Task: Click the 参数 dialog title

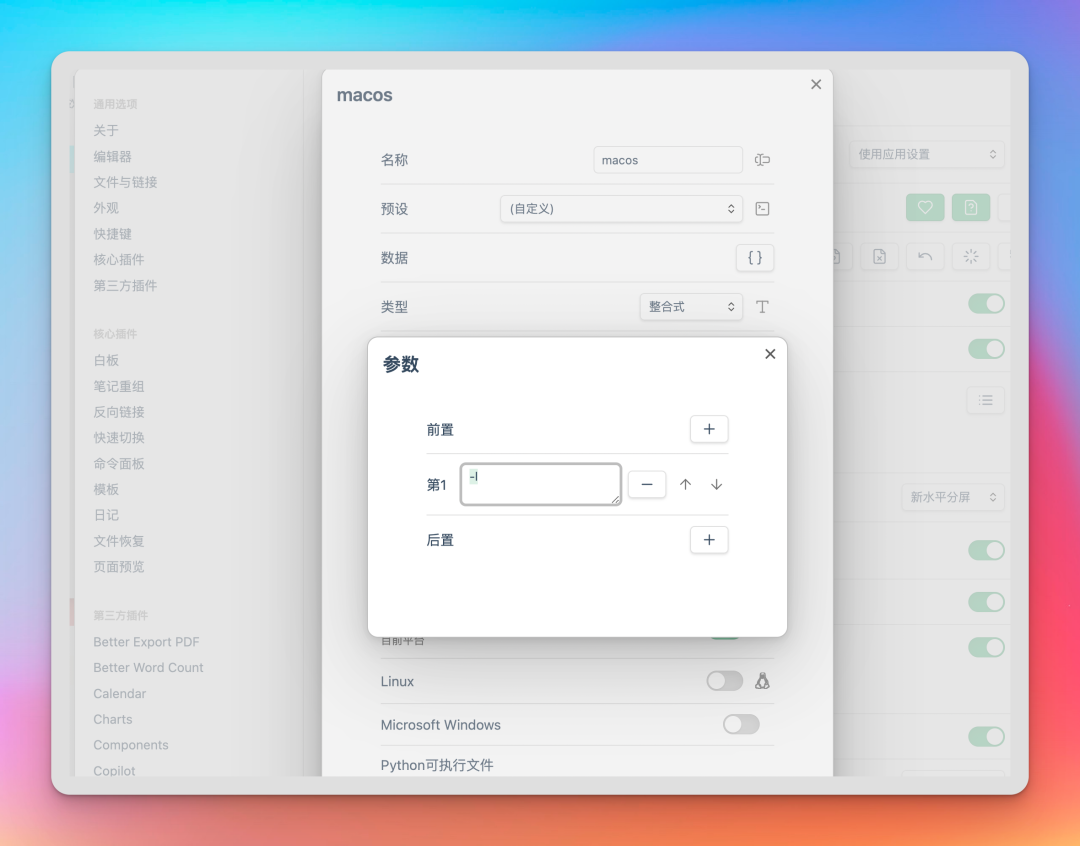Action: coord(400,364)
